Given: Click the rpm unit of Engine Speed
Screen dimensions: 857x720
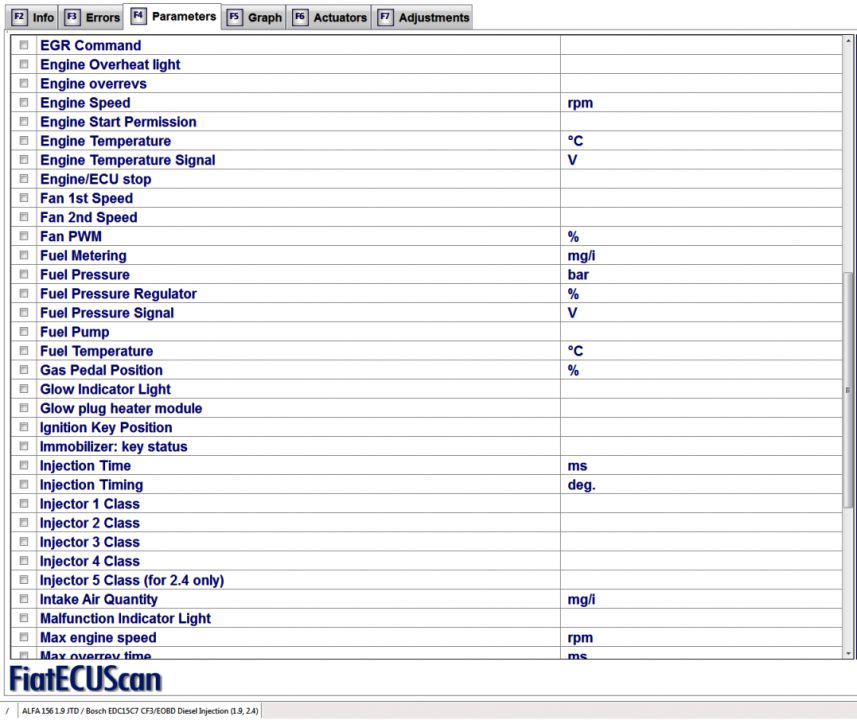Looking at the screenshot, I should tap(580, 103).
